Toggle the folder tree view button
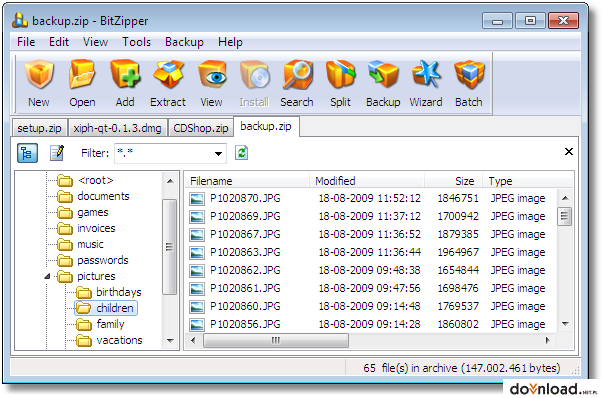This screenshot has width=603, height=398. click(x=27, y=153)
